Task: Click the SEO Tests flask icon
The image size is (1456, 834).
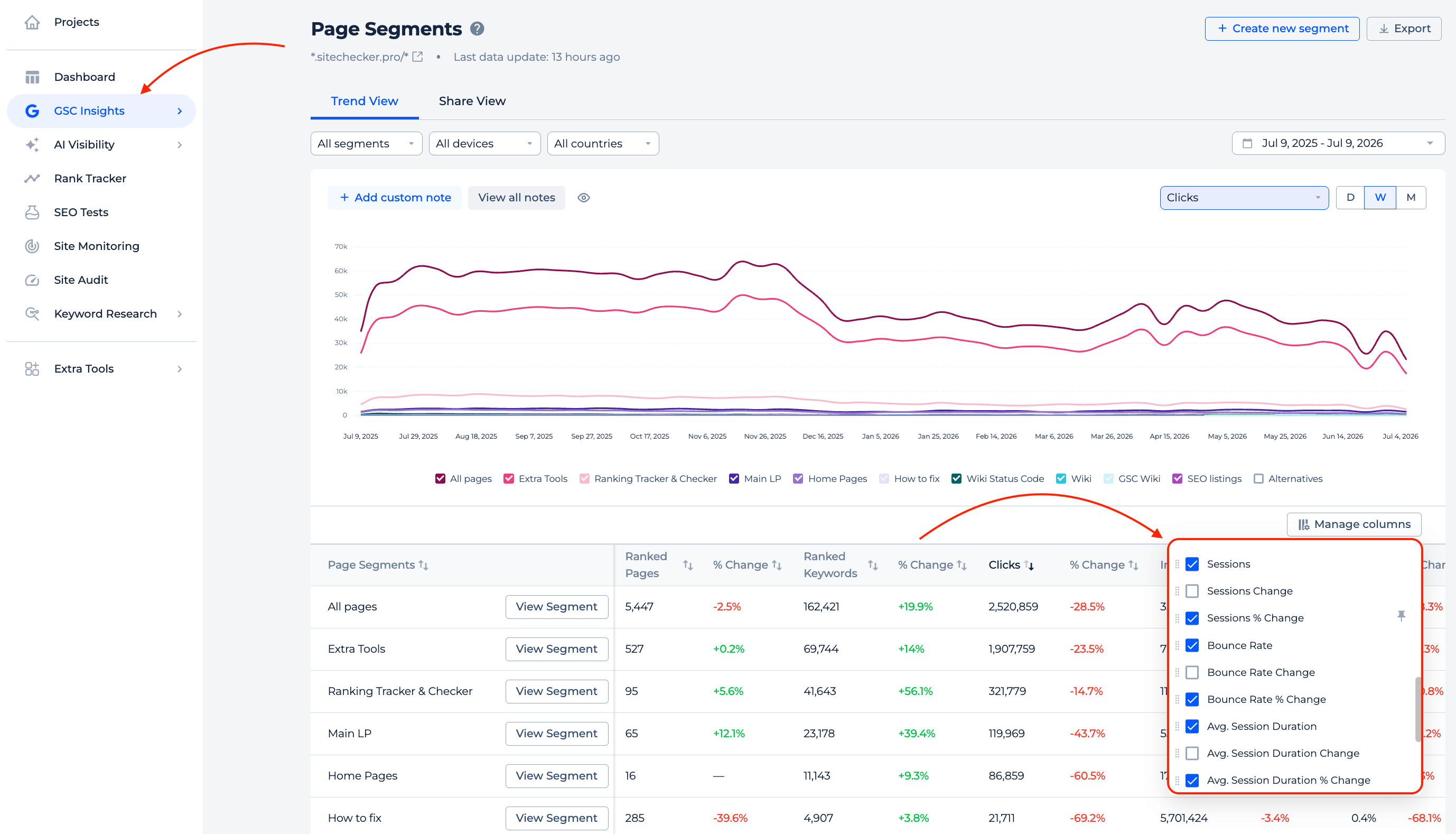Action: tap(32, 212)
